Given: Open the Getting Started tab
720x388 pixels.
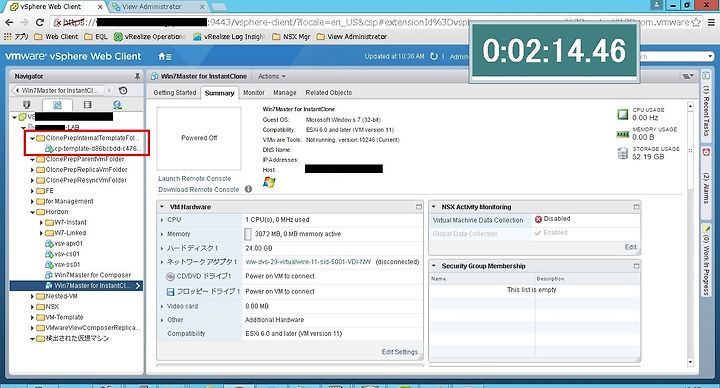Looking at the screenshot, I should (174, 93).
